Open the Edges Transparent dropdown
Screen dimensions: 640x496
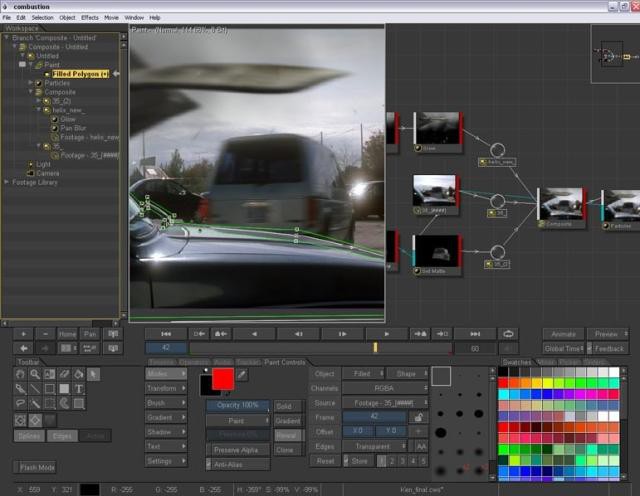375,446
